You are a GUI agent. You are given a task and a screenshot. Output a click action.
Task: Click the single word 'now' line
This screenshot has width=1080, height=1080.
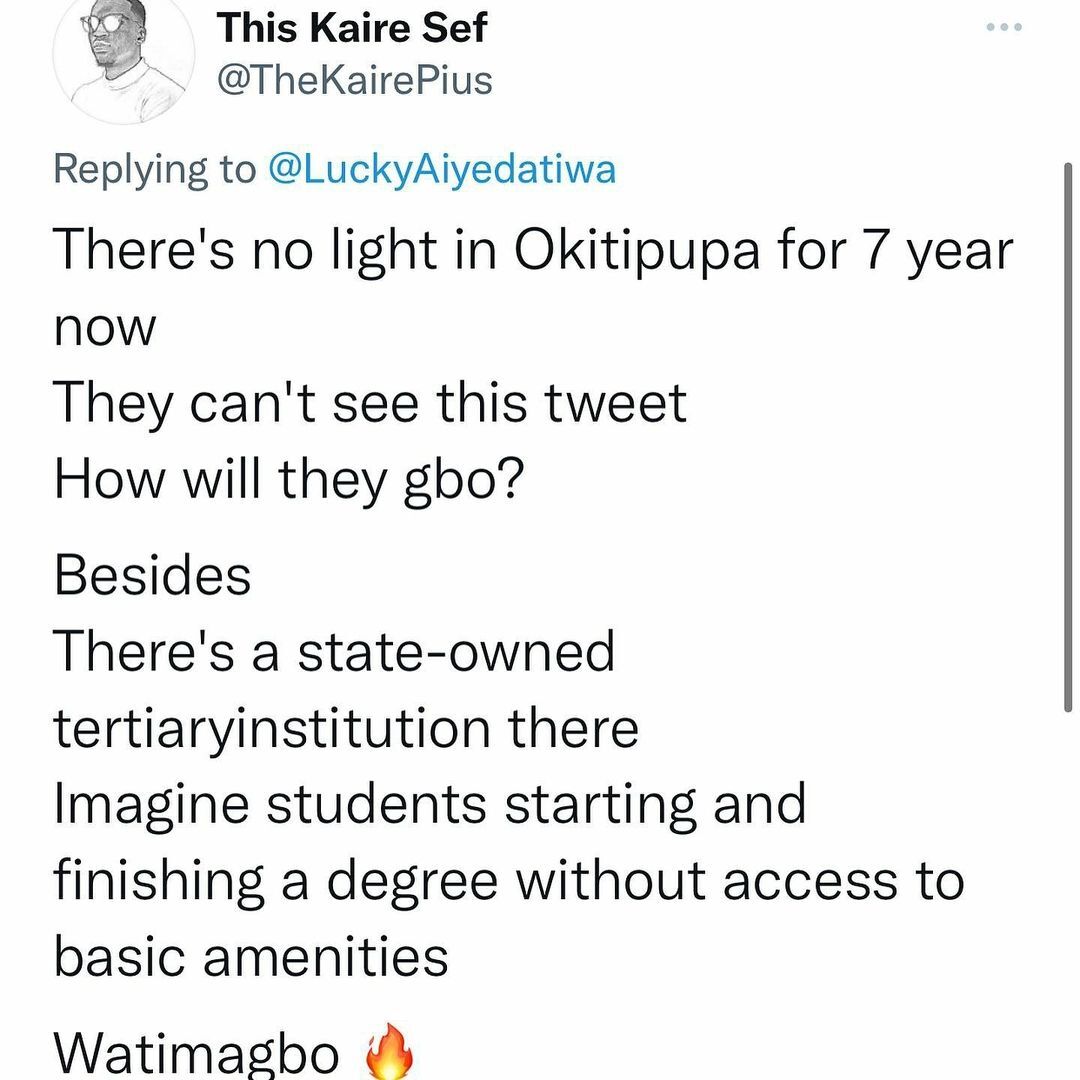coord(104,327)
